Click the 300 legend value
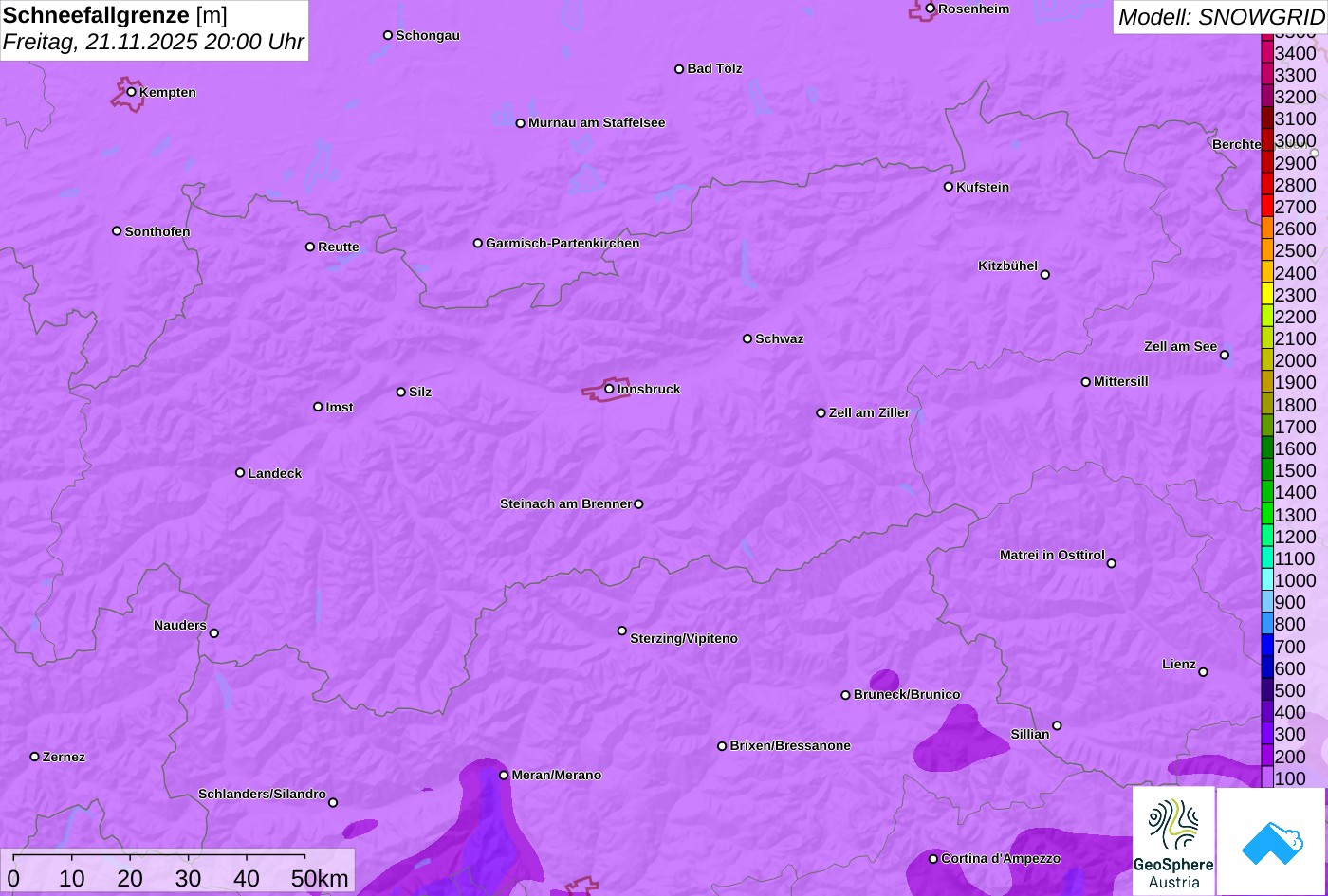The height and width of the screenshot is (896, 1328). click(x=1290, y=734)
